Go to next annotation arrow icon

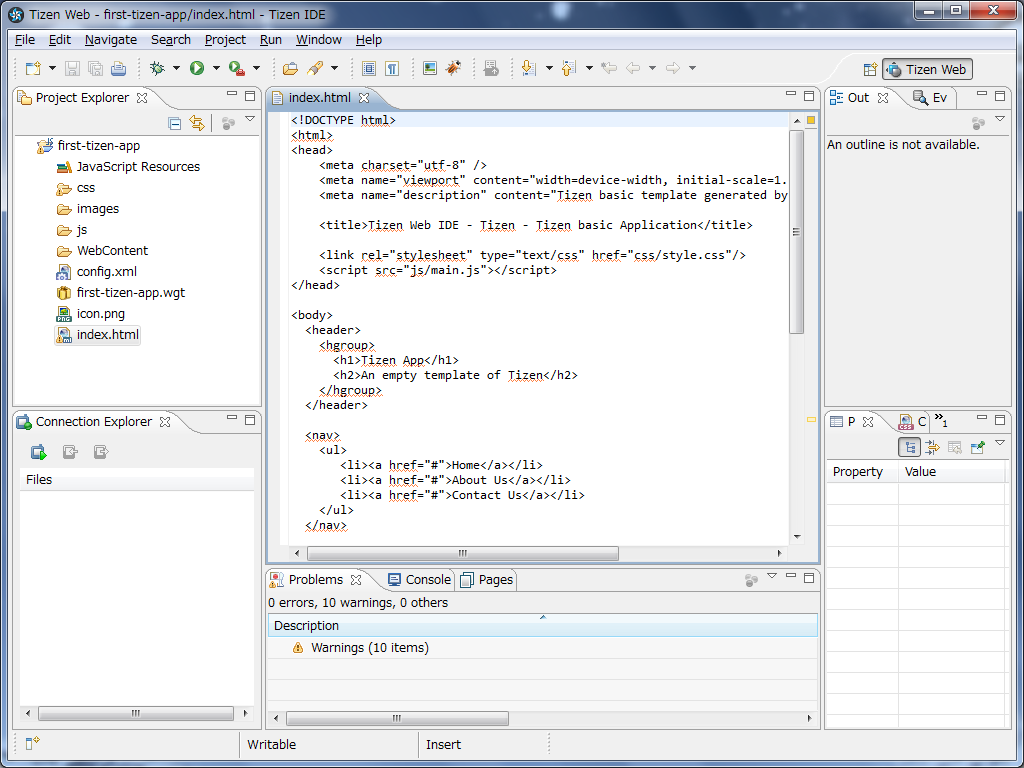(x=529, y=68)
